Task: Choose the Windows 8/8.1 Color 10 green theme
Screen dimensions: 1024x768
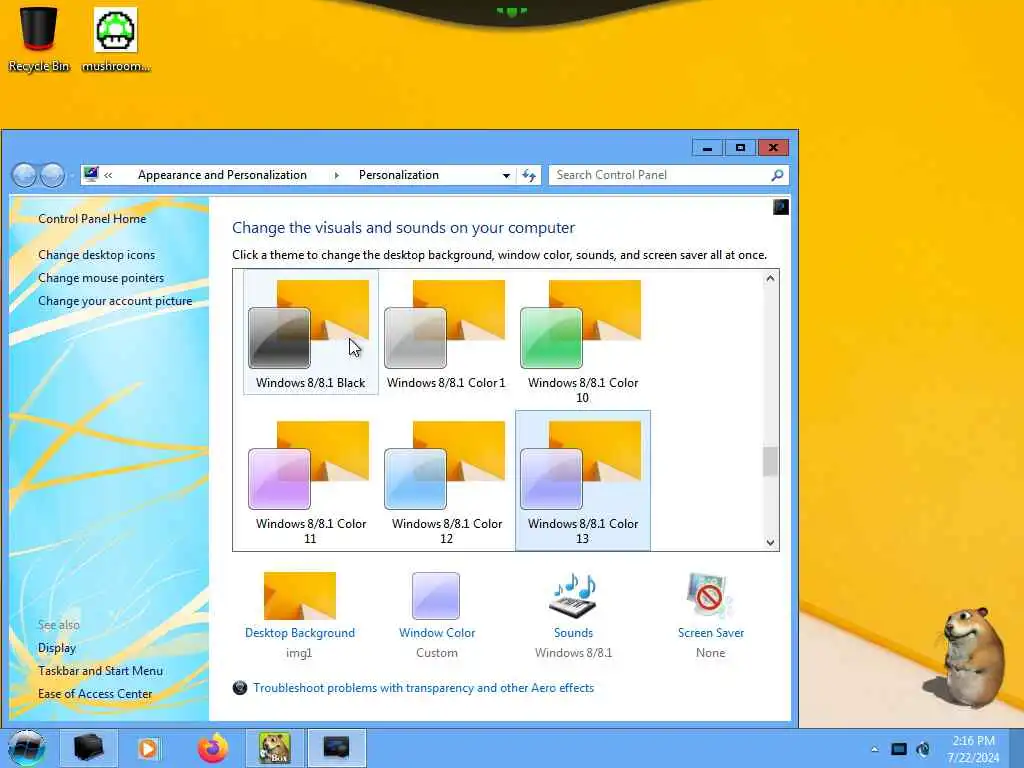Action: click(583, 340)
